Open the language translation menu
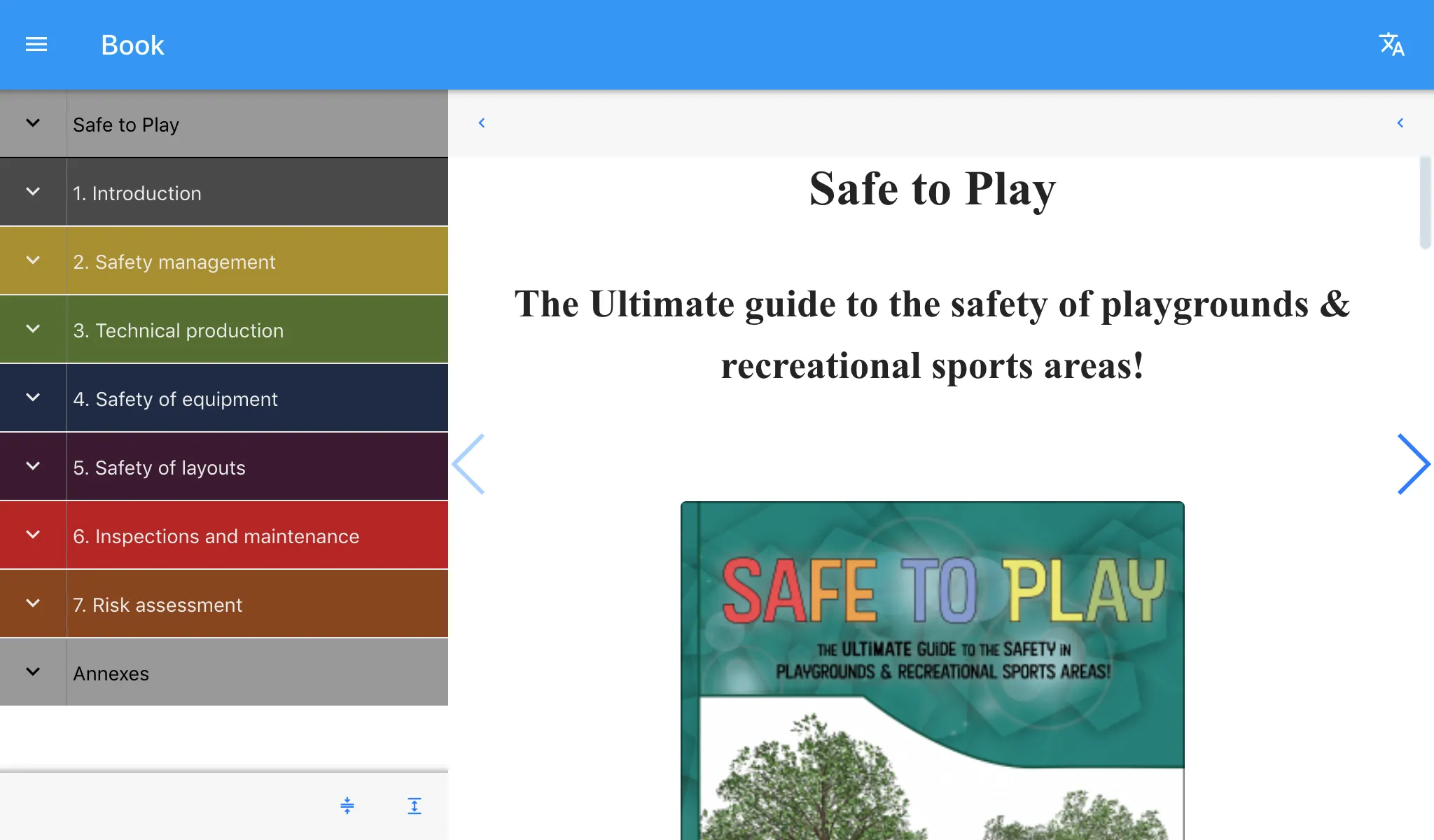This screenshot has width=1434, height=840. (1391, 45)
